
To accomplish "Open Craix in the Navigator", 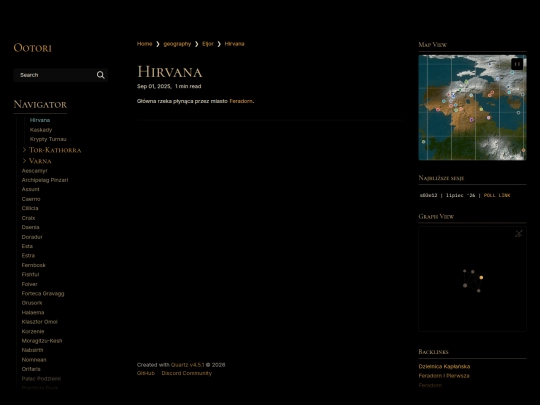I will coord(28,218).
